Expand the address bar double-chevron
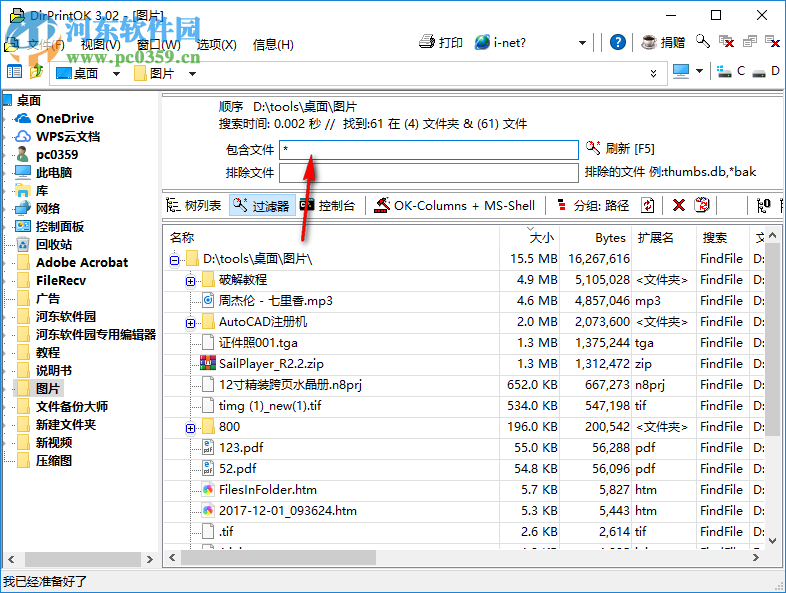Screen dimensions: 786x593 [x=653, y=74]
